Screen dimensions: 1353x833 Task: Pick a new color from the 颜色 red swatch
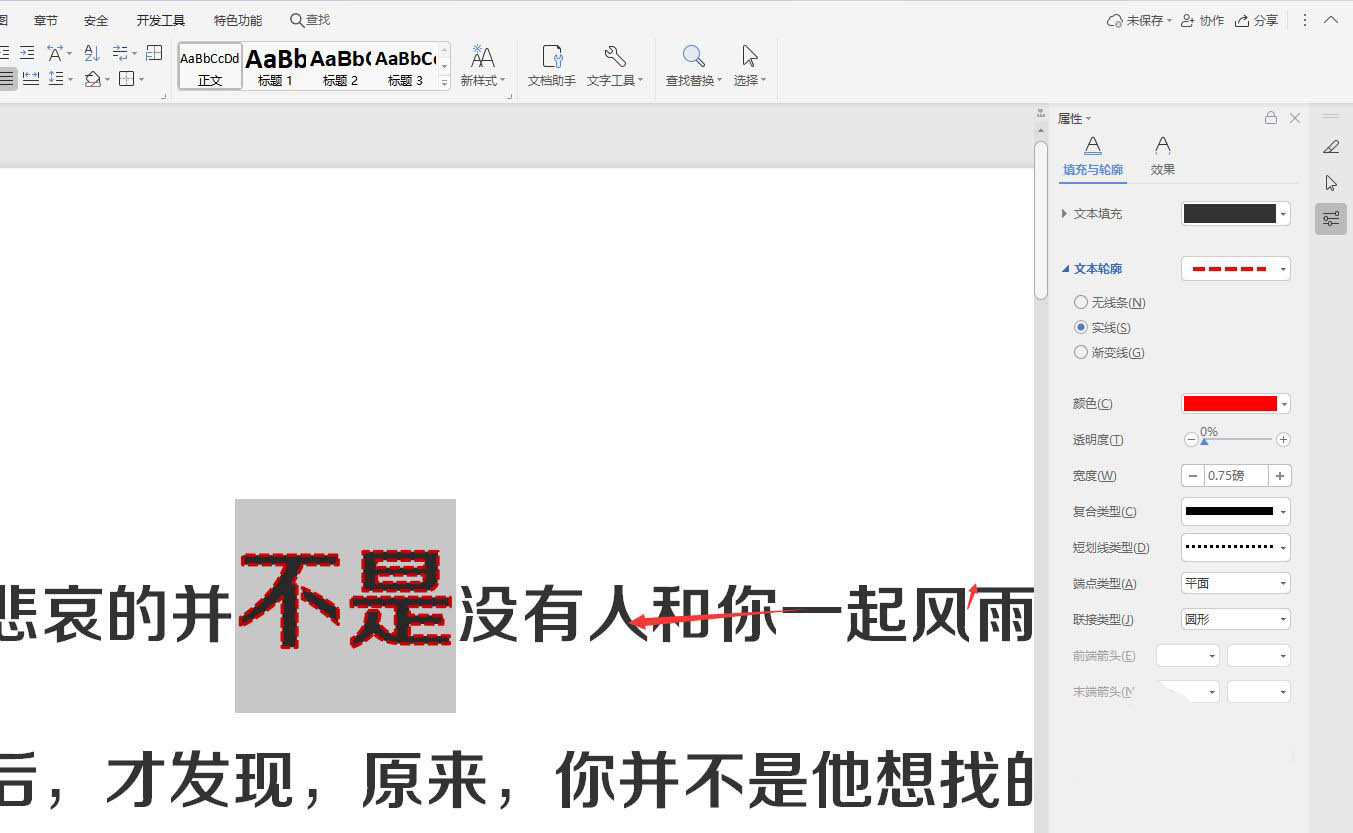pyautogui.click(x=1228, y=403)
